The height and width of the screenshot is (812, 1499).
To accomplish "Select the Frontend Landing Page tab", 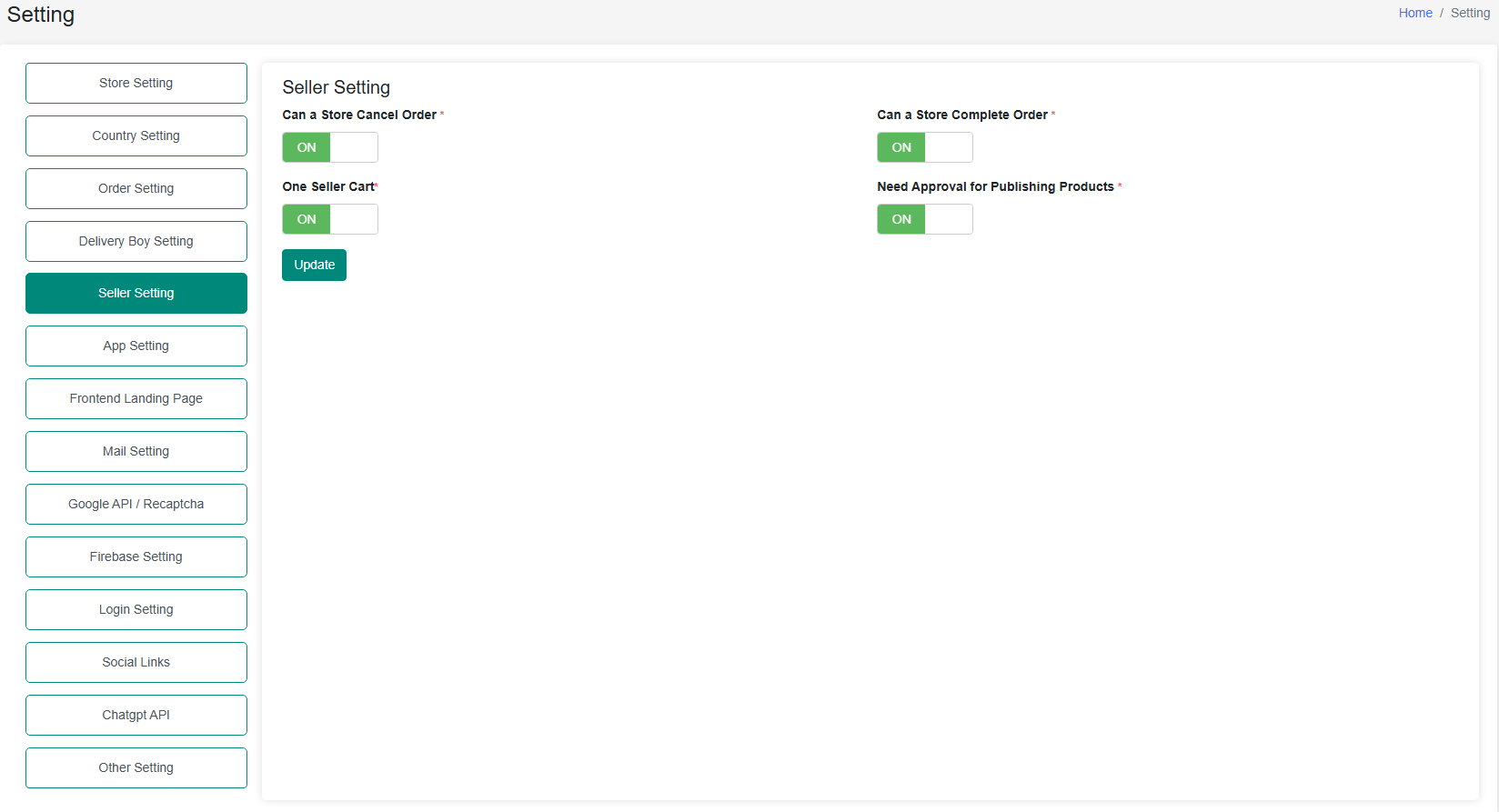I will tap(136, 398).
